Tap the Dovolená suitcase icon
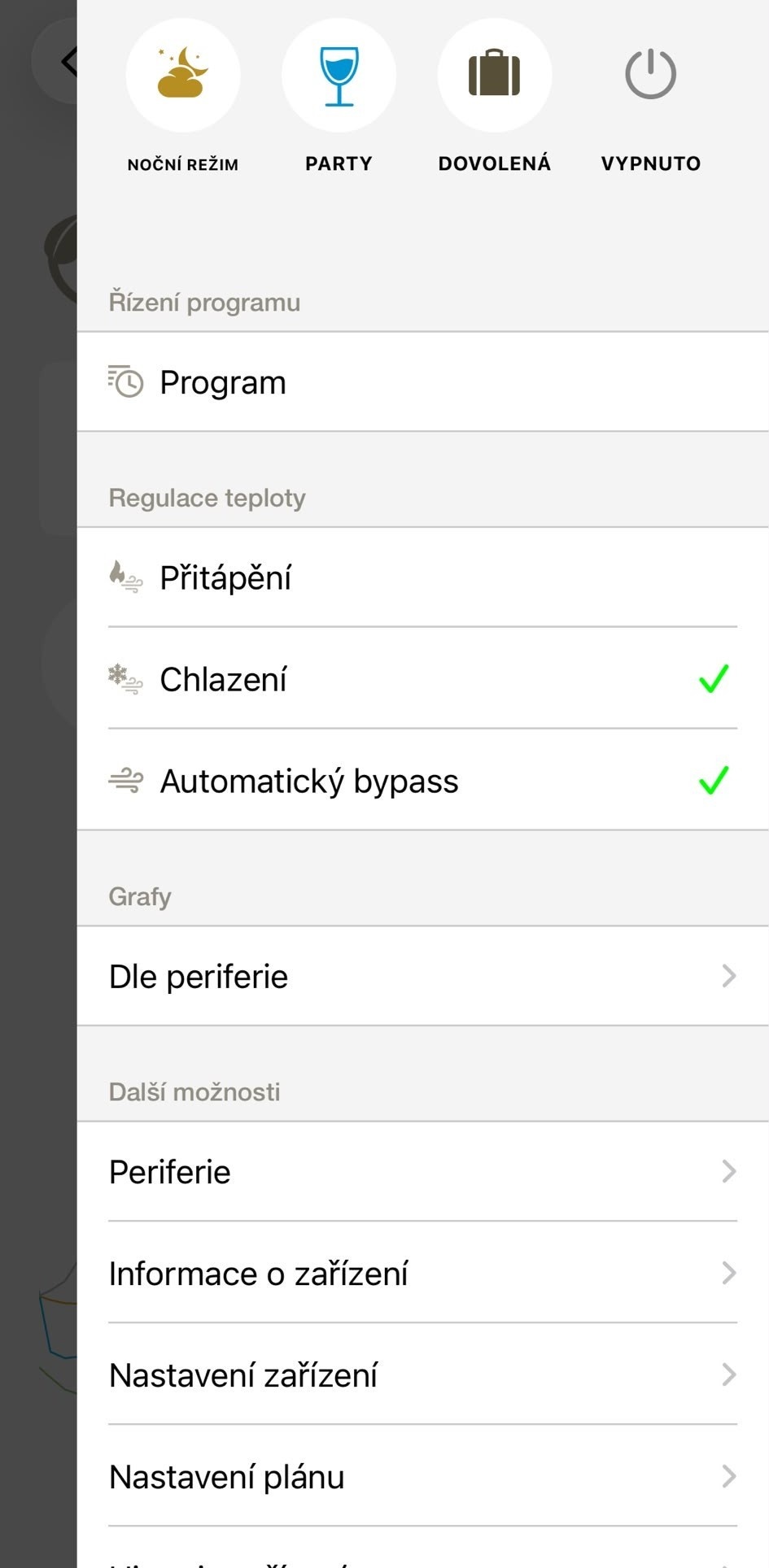The image size is (769, 1568). click(495, 75)
